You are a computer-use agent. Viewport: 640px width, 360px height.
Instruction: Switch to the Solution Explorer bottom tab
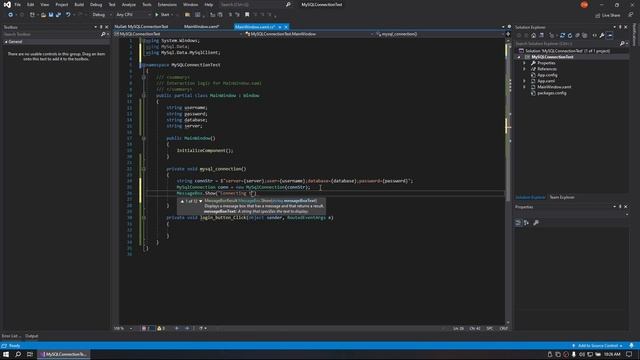point(530,197)
